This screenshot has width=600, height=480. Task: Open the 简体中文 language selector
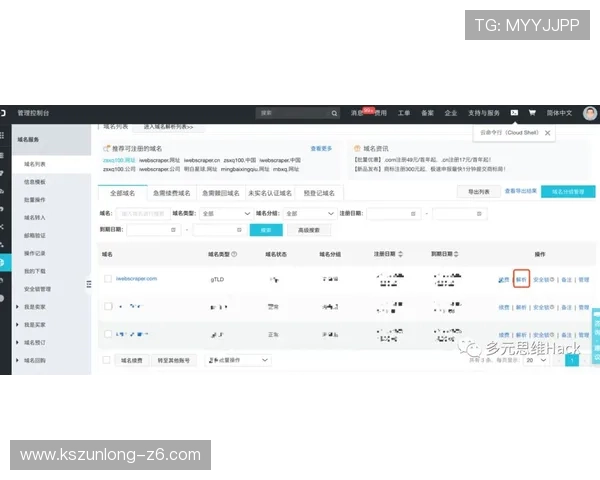pos(559,113)
